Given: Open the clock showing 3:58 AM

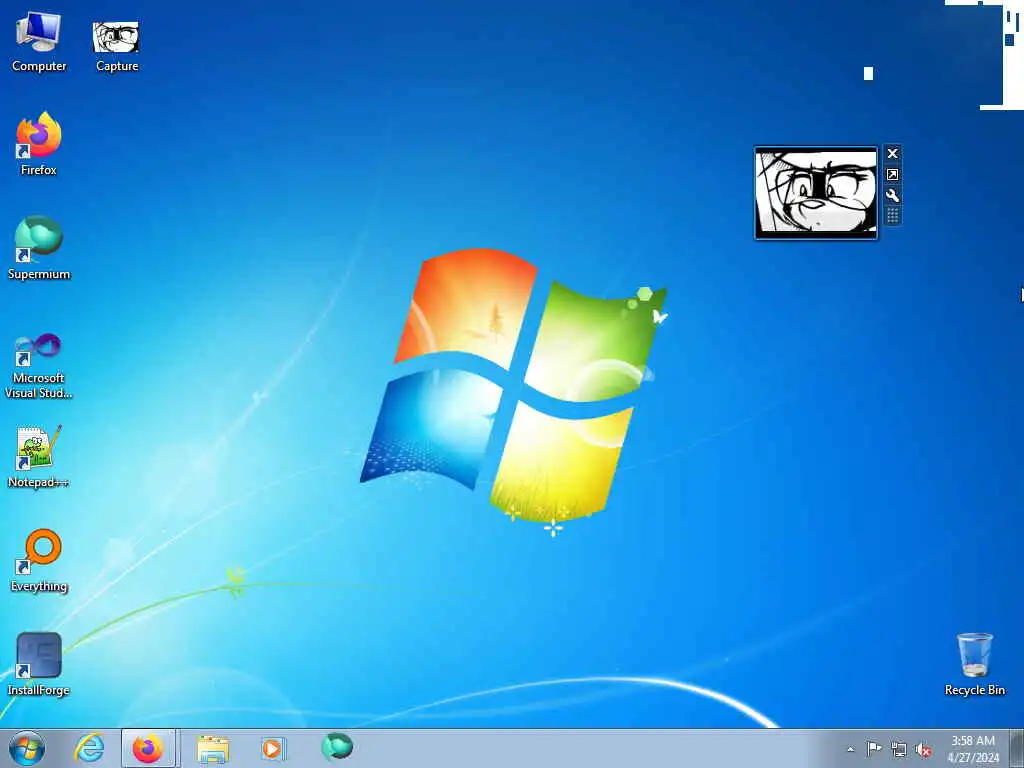Looking at the screenshot, I should pos(973,748).
